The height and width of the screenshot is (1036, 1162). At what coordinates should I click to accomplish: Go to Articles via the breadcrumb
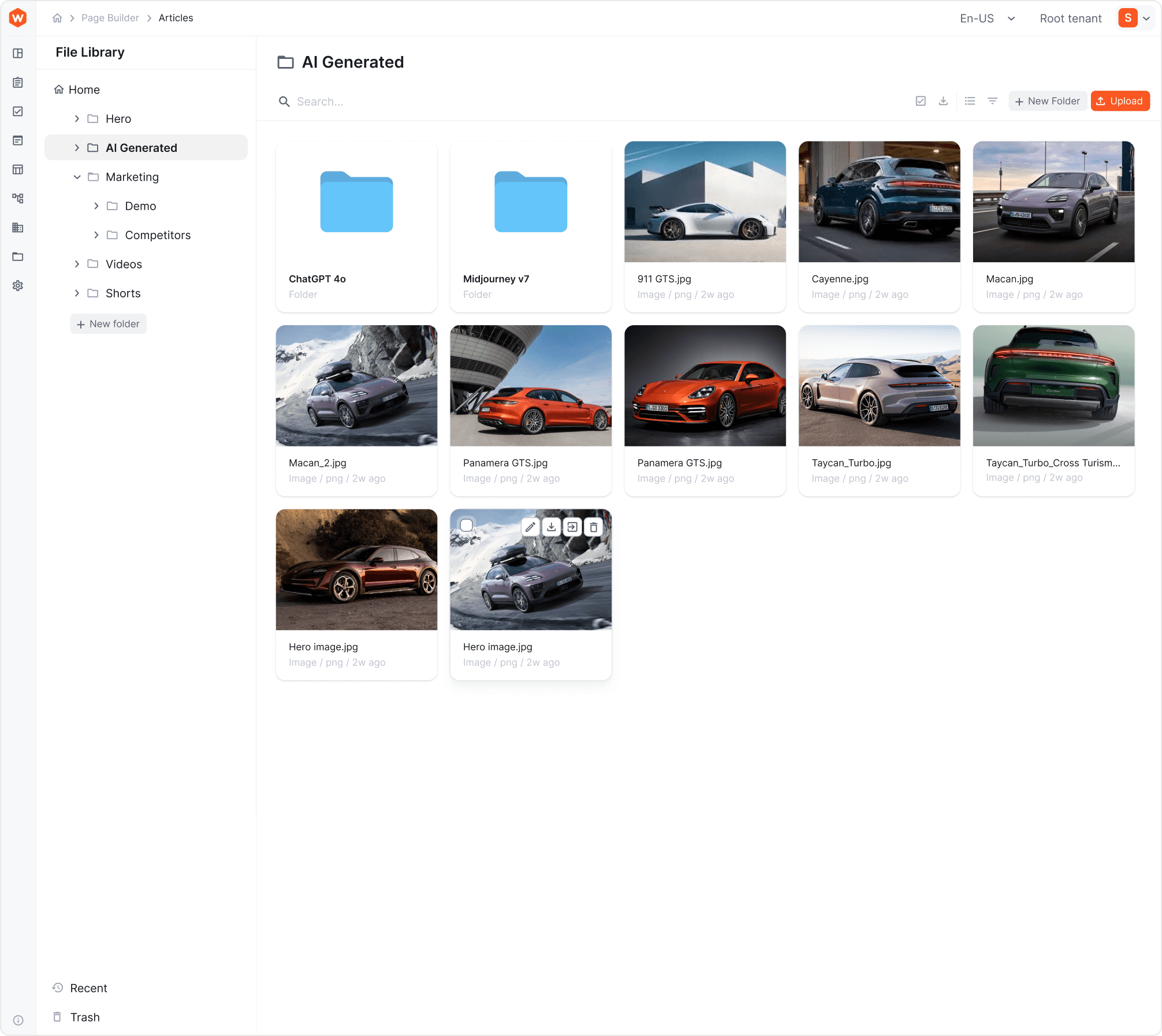point(176,18)
